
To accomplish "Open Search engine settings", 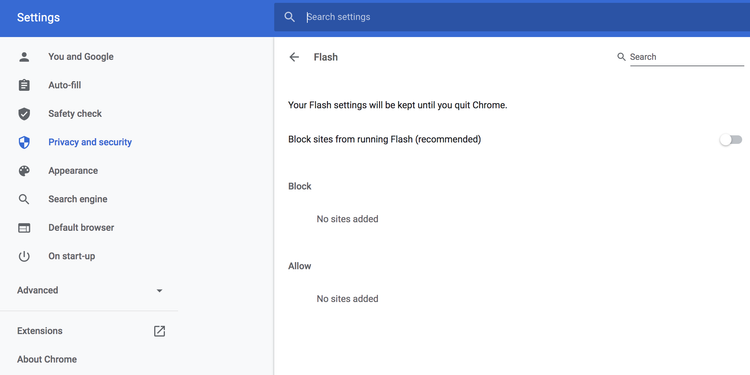I will coord(78,199).
